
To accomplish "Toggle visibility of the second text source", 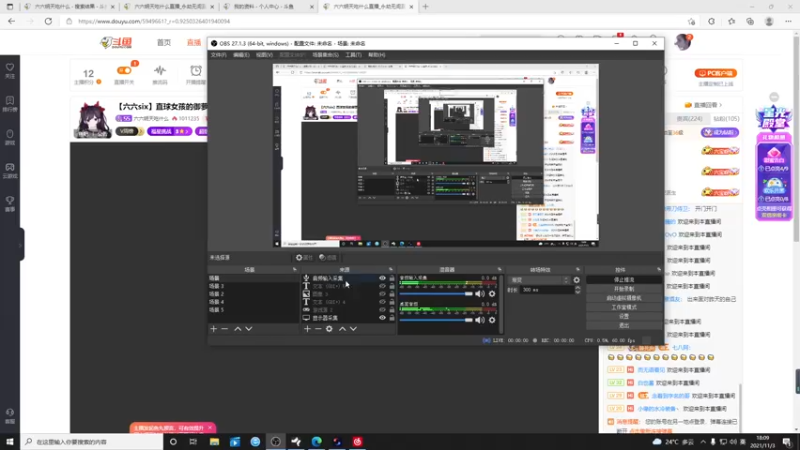I will coord(382,302).
